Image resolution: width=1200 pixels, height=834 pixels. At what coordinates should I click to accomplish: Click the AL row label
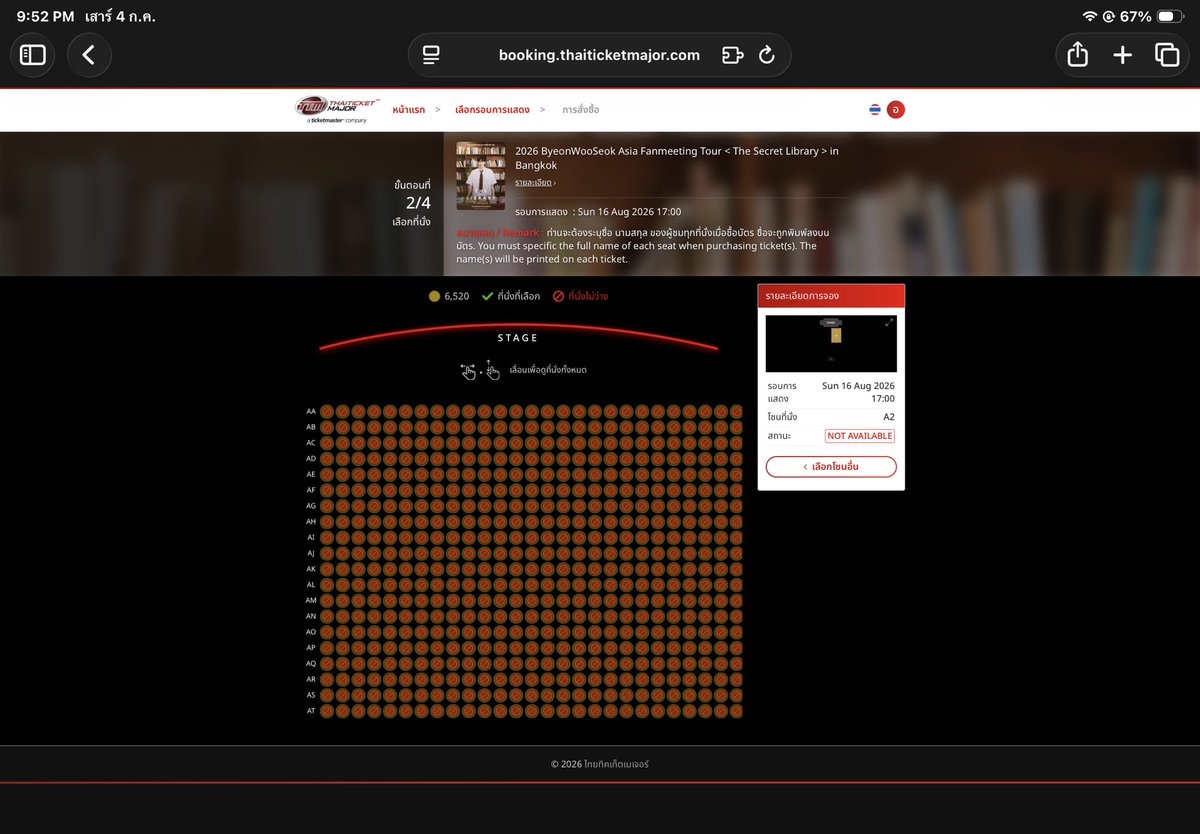point(311,584)
